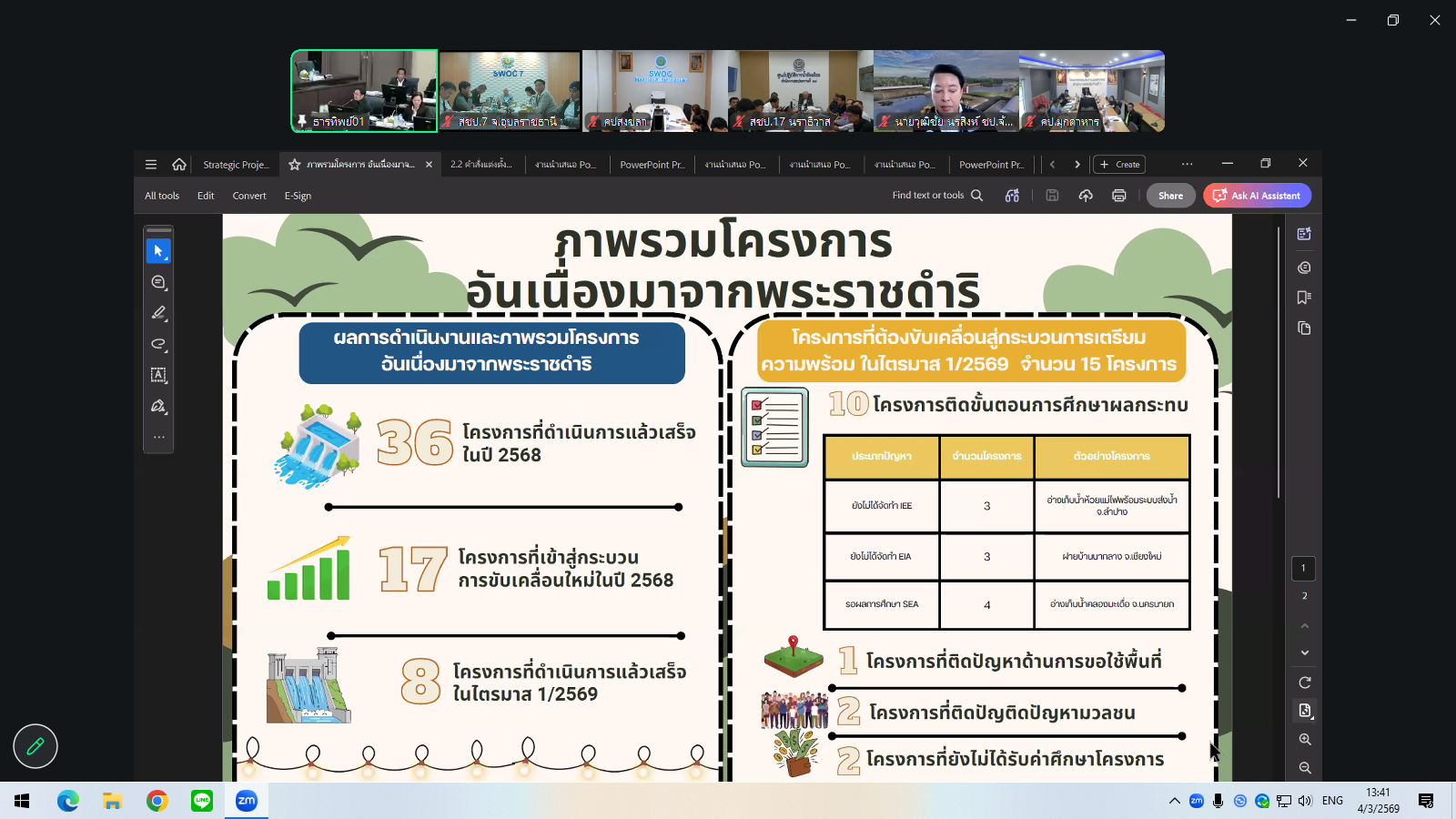Screen dimensions: 1456x819
Task: Activate the Add text box tool
Action: point(158,375)
